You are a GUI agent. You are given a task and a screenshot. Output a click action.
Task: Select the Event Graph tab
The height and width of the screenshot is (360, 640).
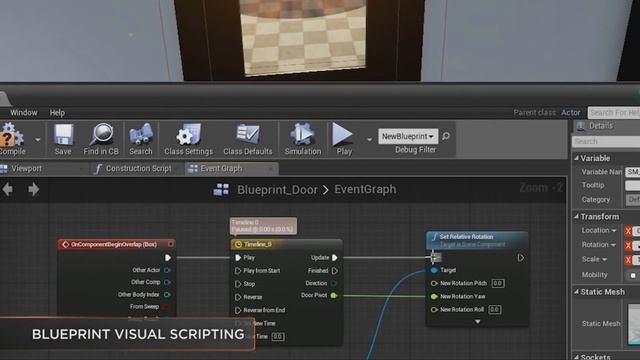click(x=221, y=169)
